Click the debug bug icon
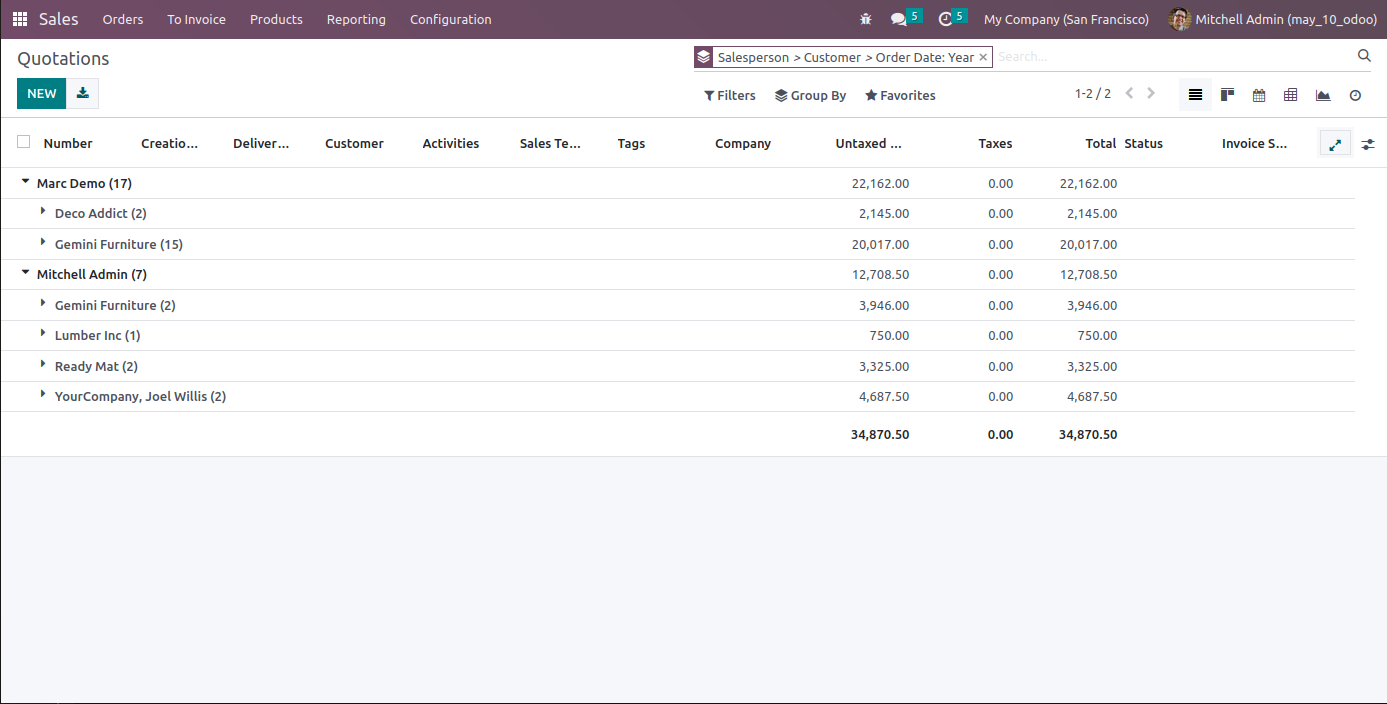This screenshot has width=1387, height=704. [865, 19]
